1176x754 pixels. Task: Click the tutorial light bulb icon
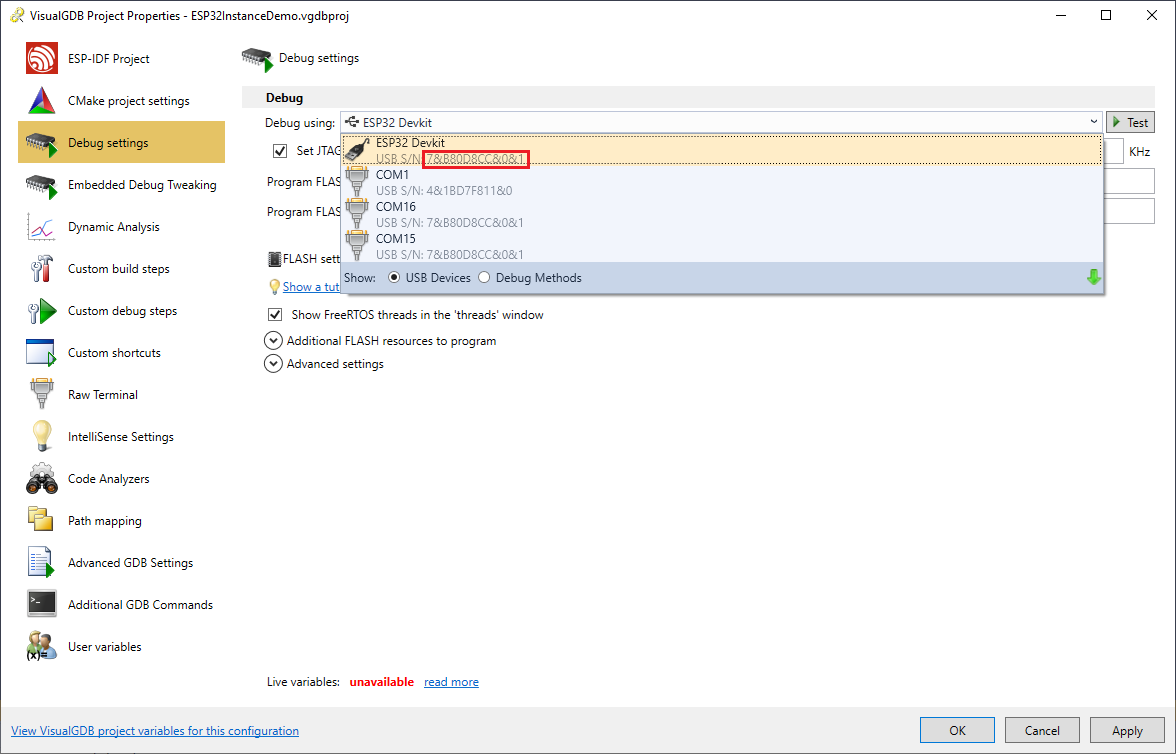[274, 287]
